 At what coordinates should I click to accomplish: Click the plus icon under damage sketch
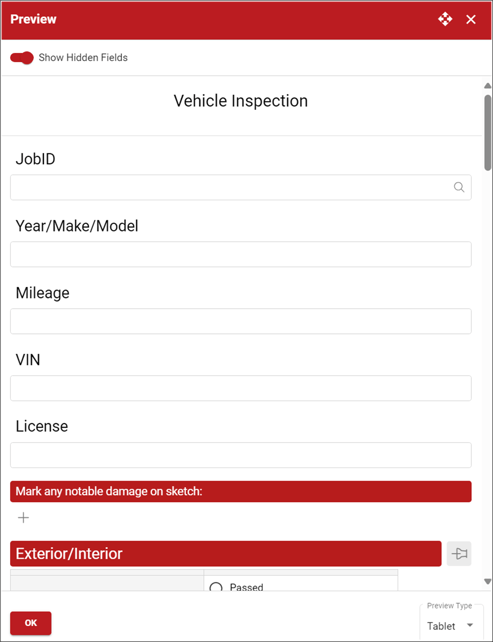23,518
